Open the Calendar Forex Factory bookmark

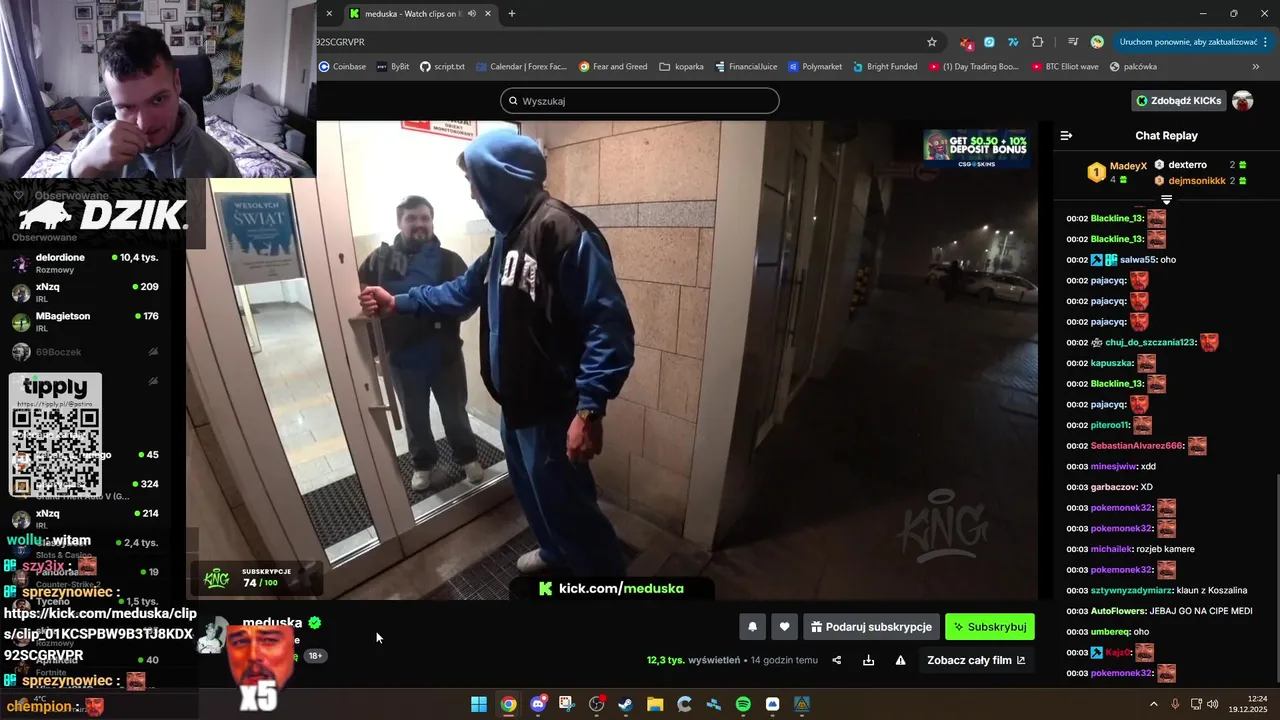521,67
